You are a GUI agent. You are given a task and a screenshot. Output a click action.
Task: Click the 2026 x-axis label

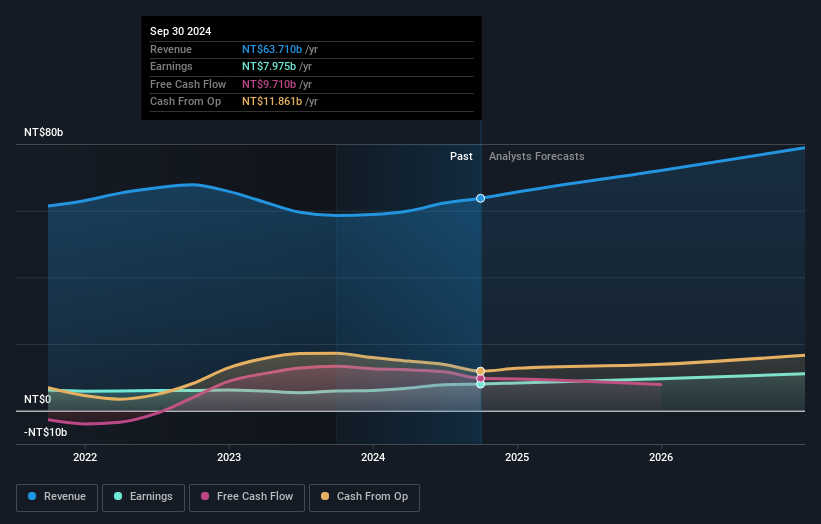point(661,457)
